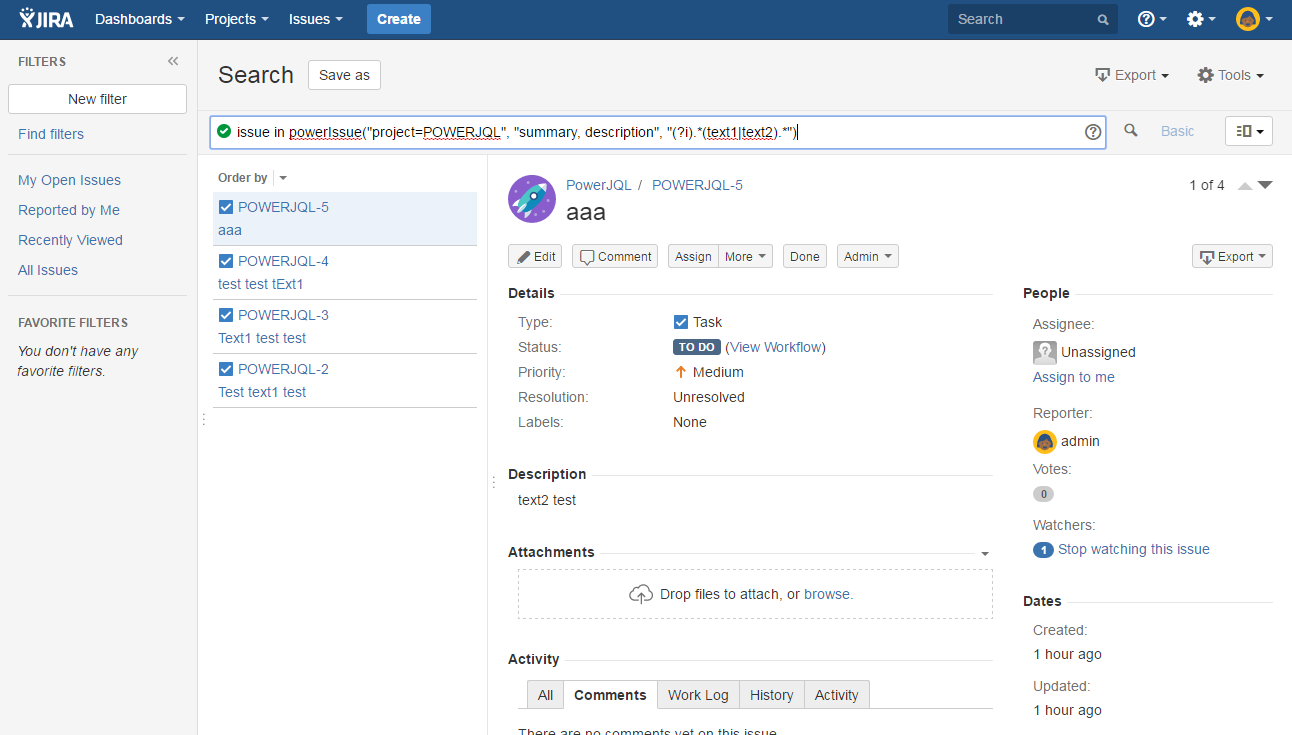Open the administration gear icon
The image size is (1292, 735).
(x=1196, y=19)
